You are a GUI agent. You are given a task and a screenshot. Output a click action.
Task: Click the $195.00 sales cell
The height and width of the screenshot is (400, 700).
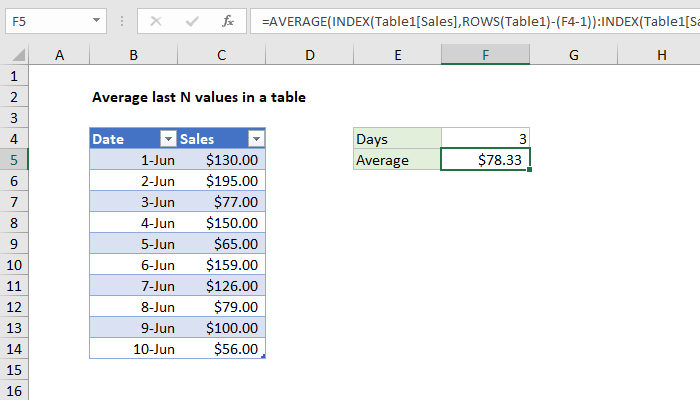click(x=221, y=181)
